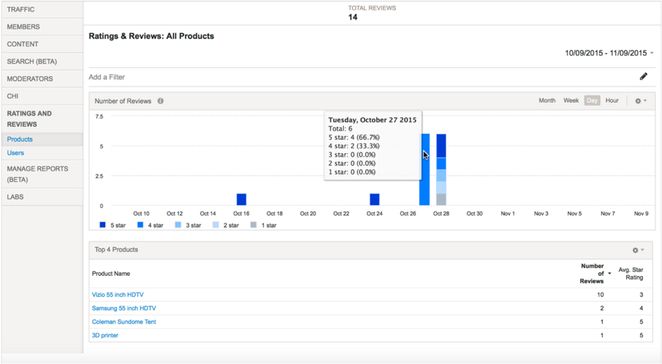The width and height of the screenshot is (662, 364).
Task: Click the pencil edit filter icon
Action: [643, 76]
